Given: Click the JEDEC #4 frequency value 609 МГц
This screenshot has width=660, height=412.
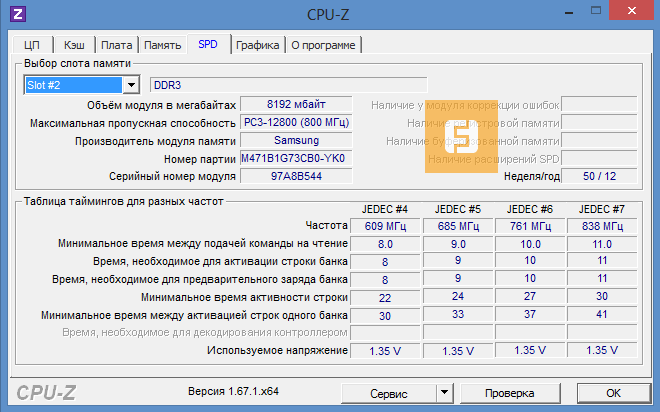Looking at the screenshot, I should pyautogui.click(x=385, y=225).
